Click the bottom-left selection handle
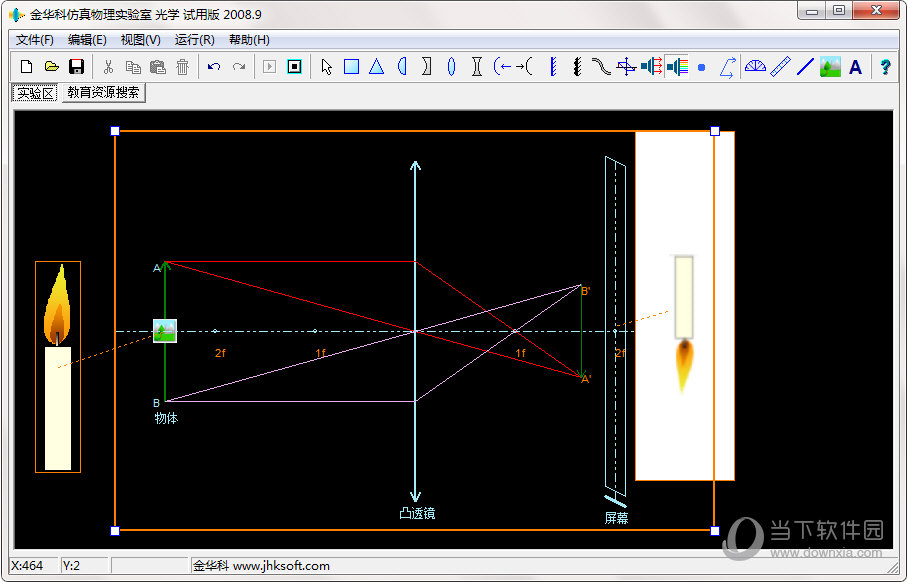 [x=115, y=531]
